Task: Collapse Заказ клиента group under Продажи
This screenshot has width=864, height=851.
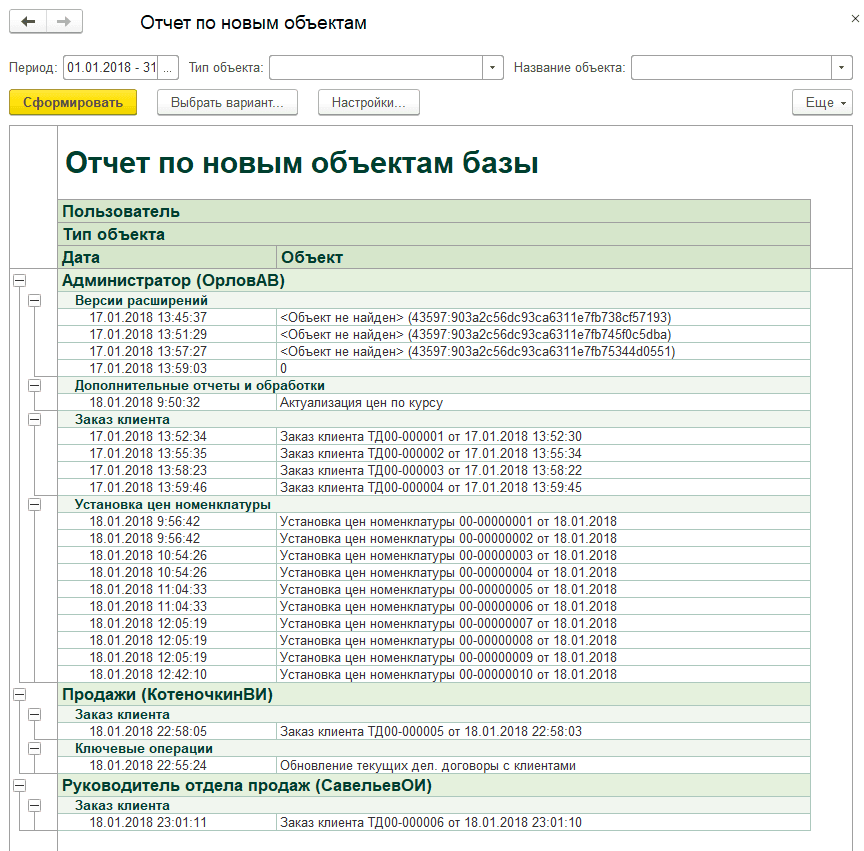Action: 34,714
